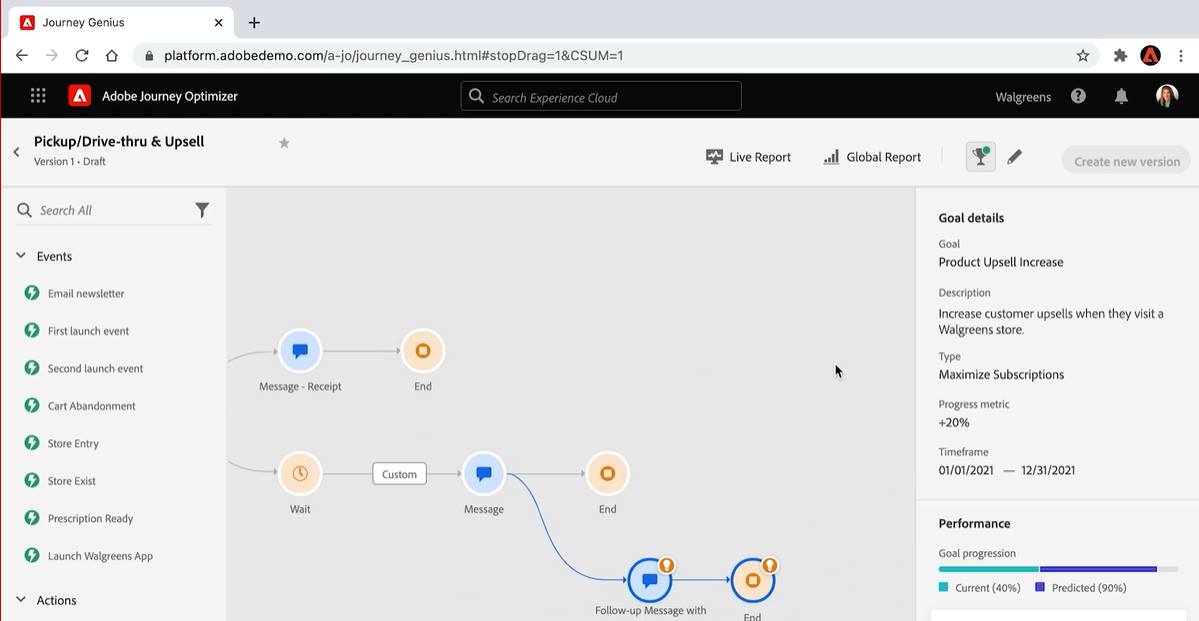Click the Walgreens organization name
The width and height of the screenshot is (1199, 621).
[1023, 97]
